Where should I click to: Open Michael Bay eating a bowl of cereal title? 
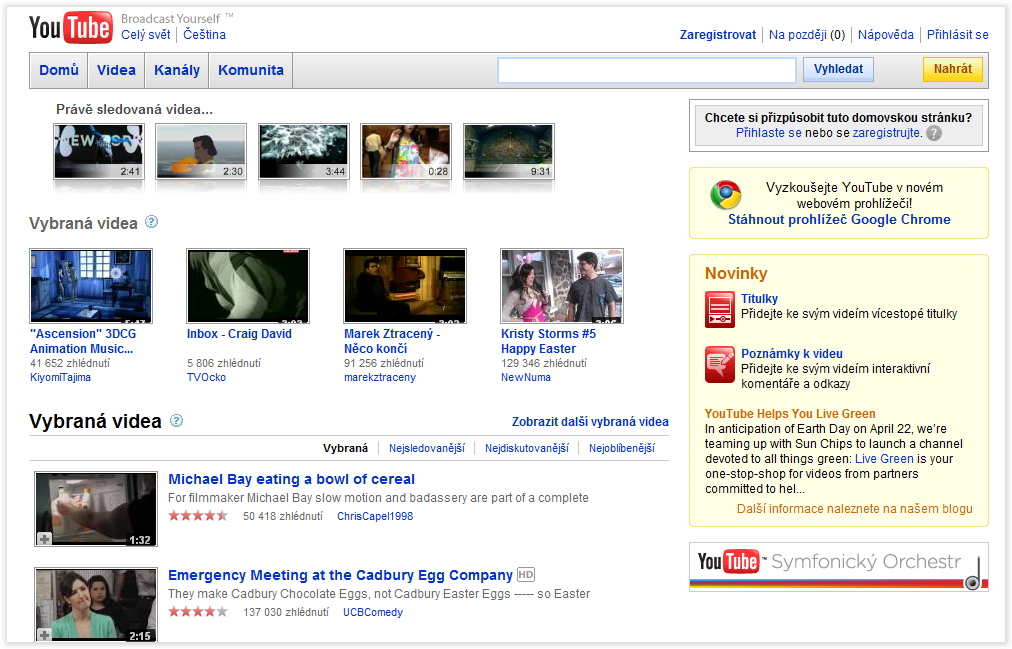[x=292, y=479]
